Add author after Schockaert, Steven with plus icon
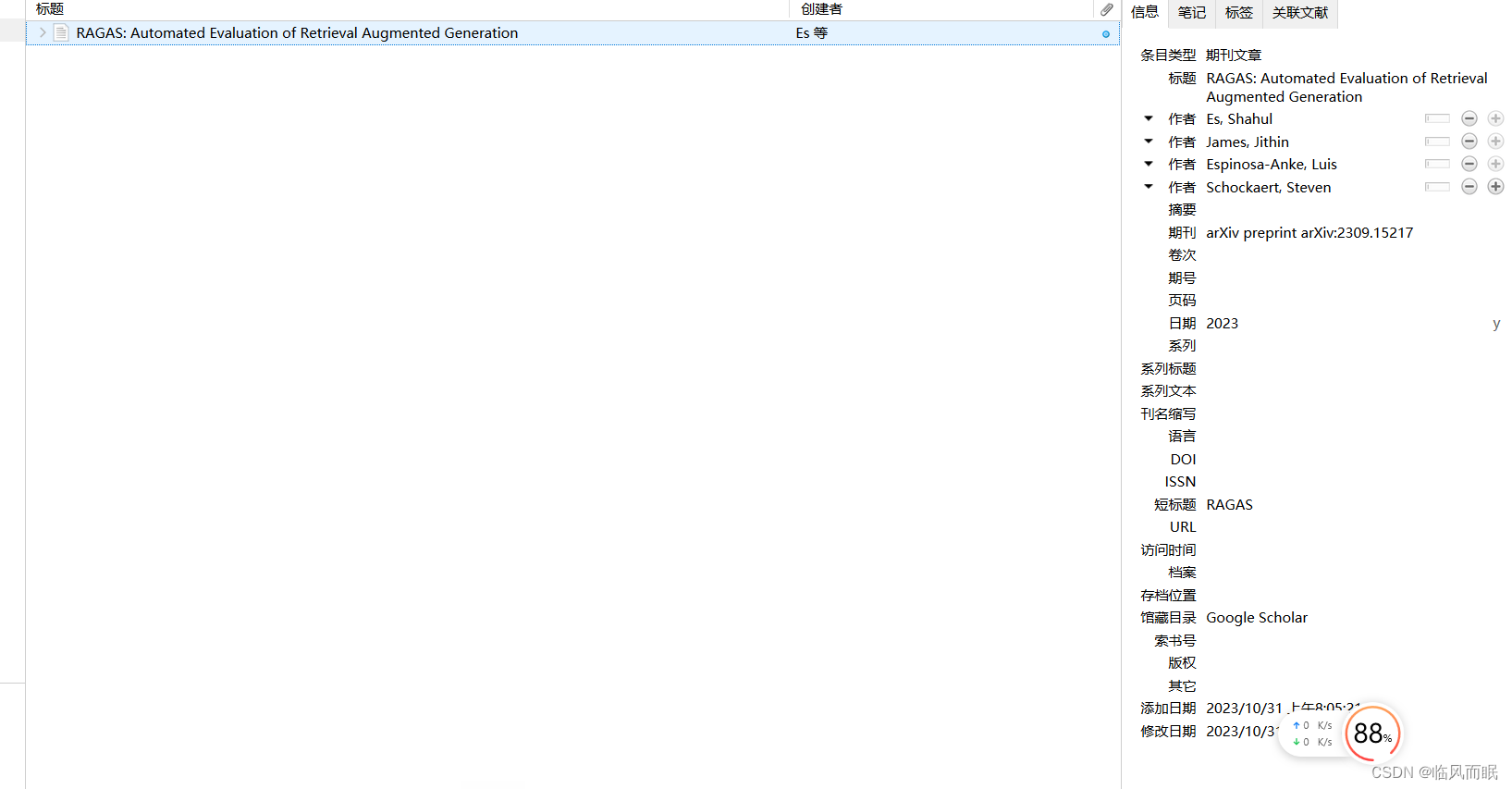 1495,187
